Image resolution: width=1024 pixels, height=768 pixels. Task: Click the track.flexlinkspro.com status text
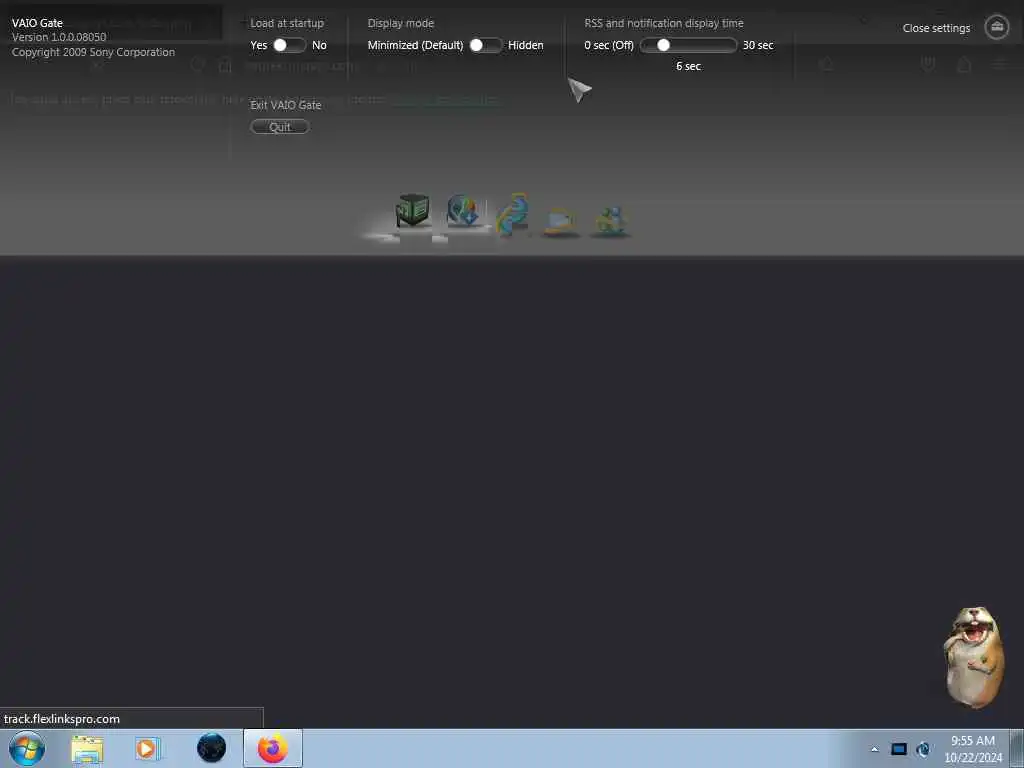[62, 719]
